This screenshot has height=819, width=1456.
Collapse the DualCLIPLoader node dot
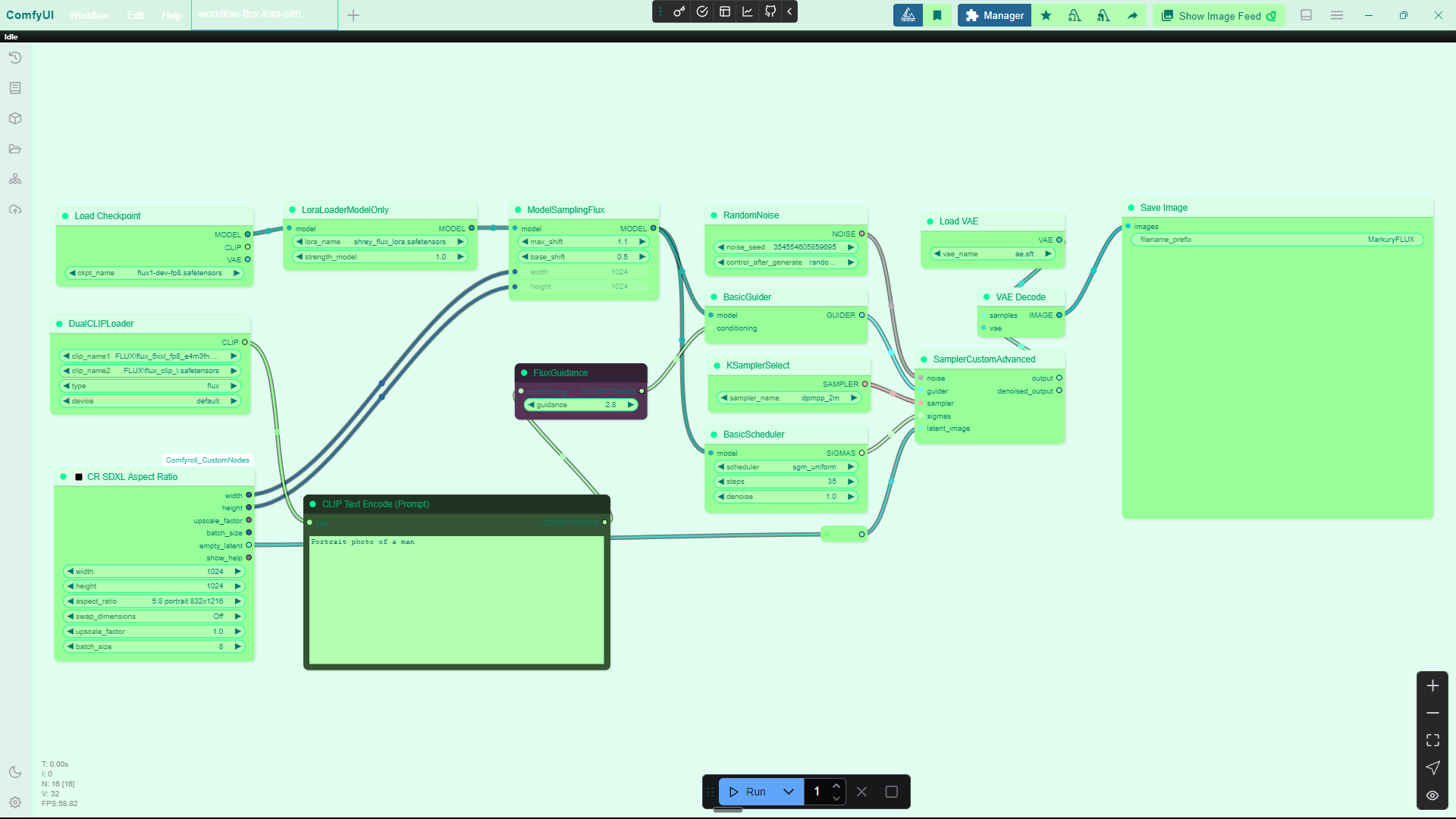click(x=59, y=324)
